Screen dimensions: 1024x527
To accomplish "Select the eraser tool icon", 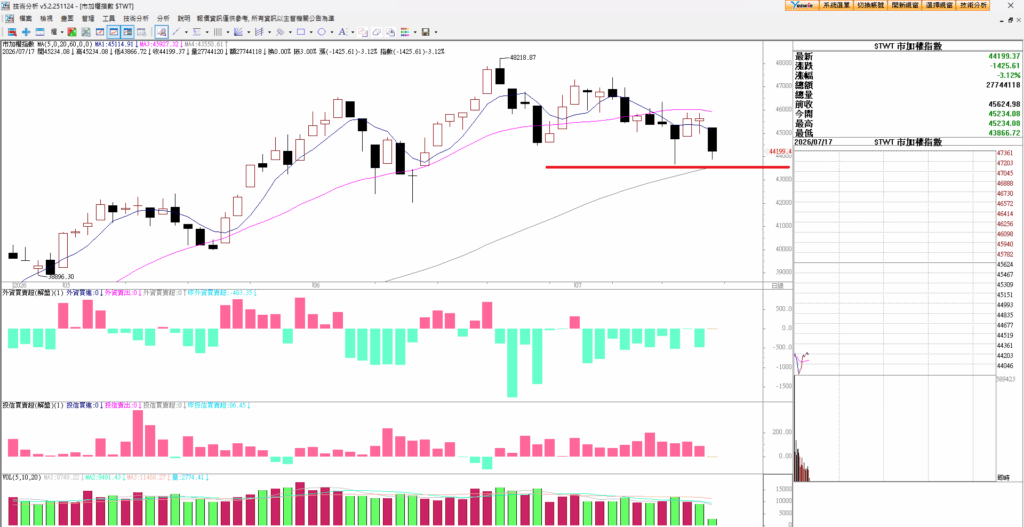I will coord(377,32).
